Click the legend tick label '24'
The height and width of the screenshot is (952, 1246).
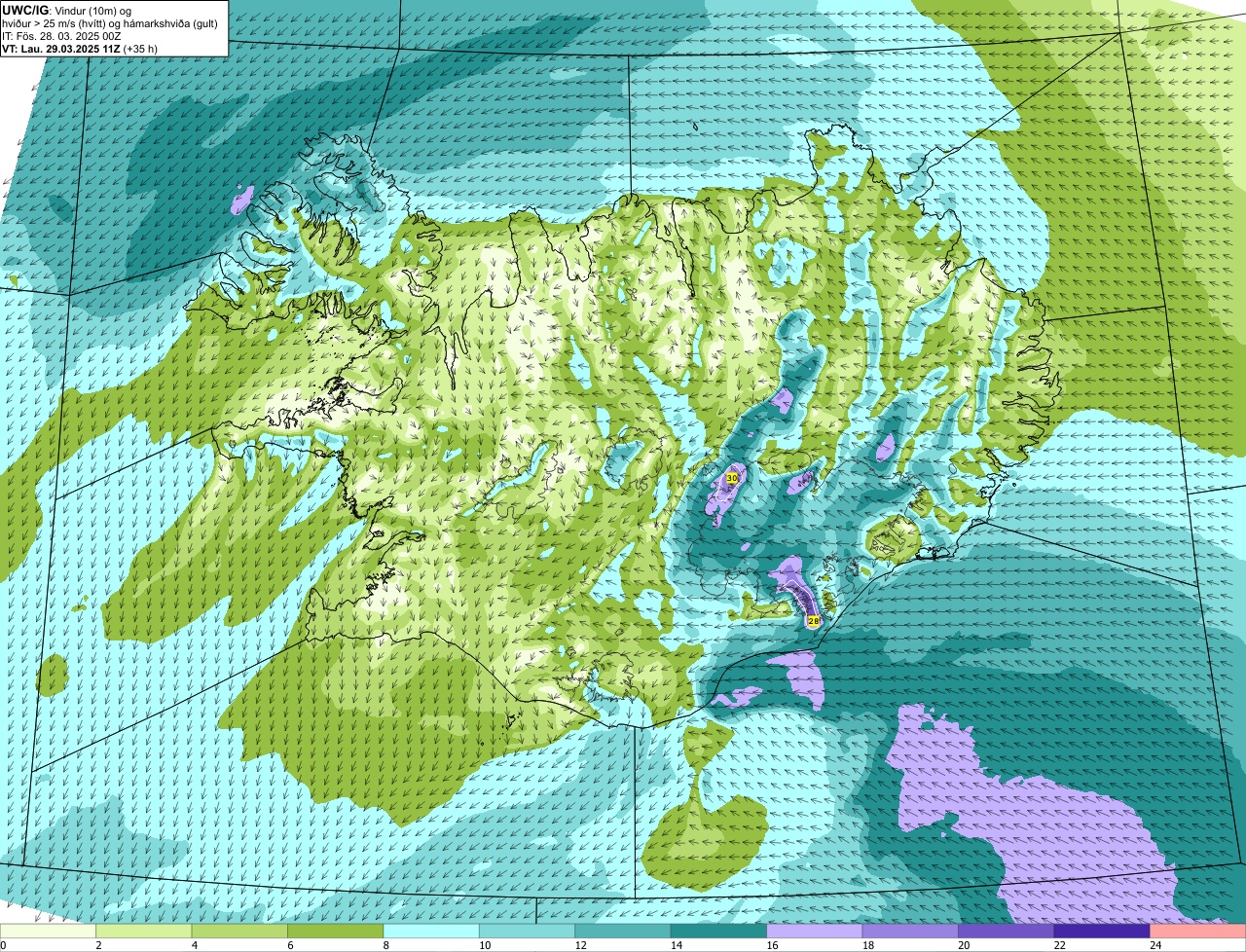point(1154,945)
